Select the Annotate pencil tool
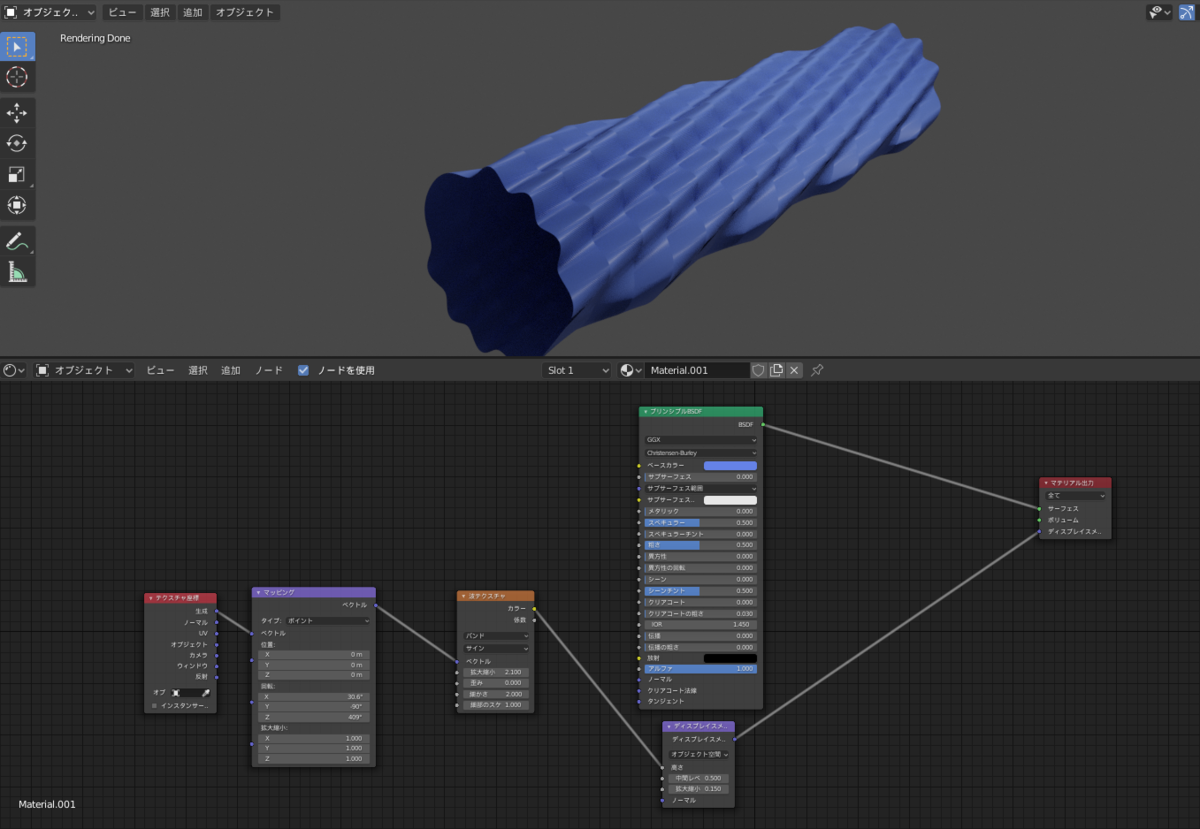The width and height of the screenshot is (1200, 829). [x=17, y=241]
